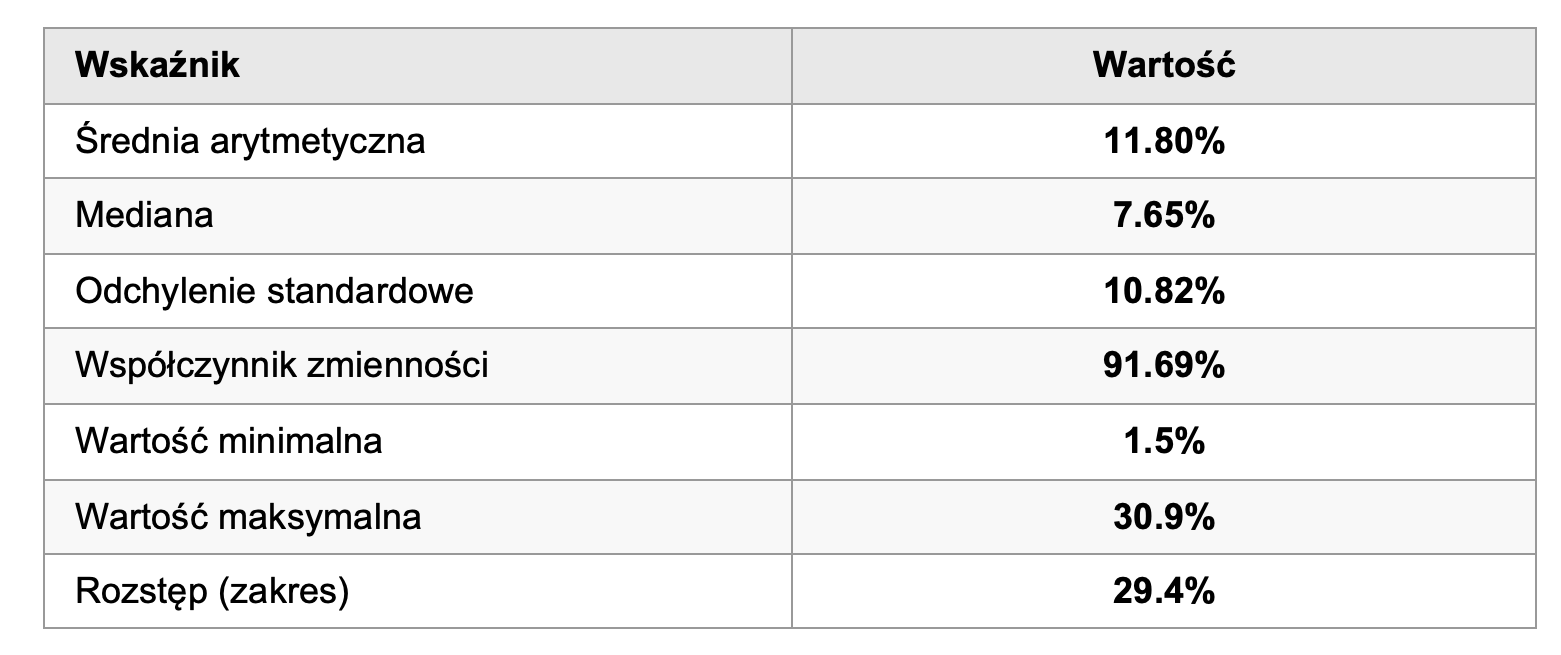Click the Mediana row label
The width and height of the screenshot is (1561, 655).
(x=144, y=216)
